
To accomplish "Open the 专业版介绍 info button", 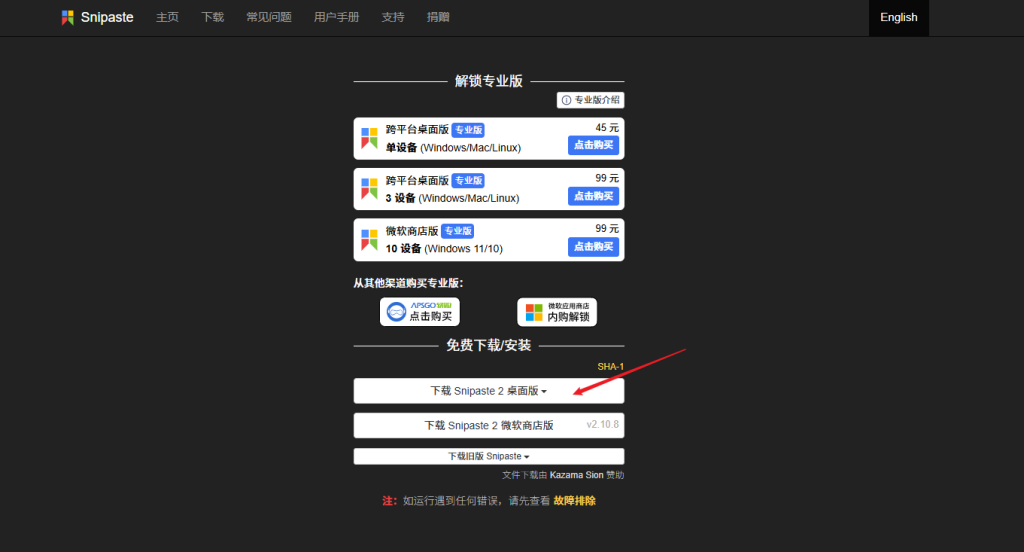I will click(590, 100).
